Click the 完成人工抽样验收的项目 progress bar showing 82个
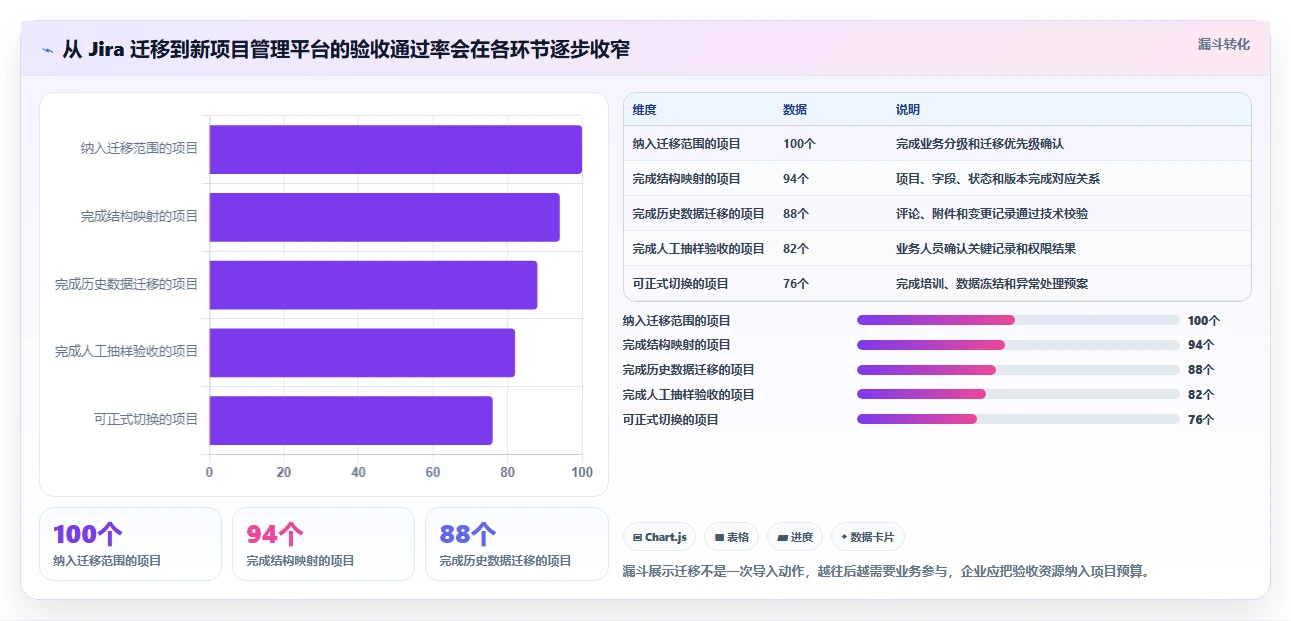The width and height of the screenshot is (1291, 621). tap(1018, 394)
